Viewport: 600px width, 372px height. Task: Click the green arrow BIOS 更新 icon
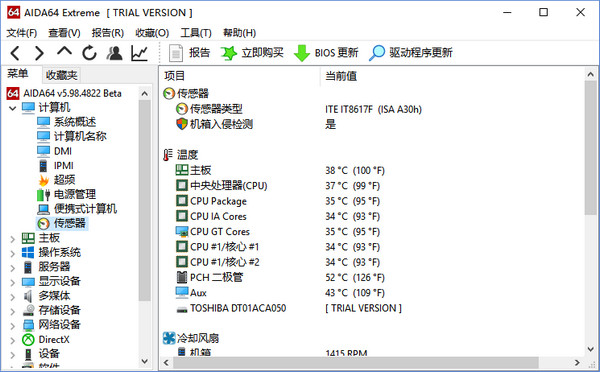(x=302, y=53)
